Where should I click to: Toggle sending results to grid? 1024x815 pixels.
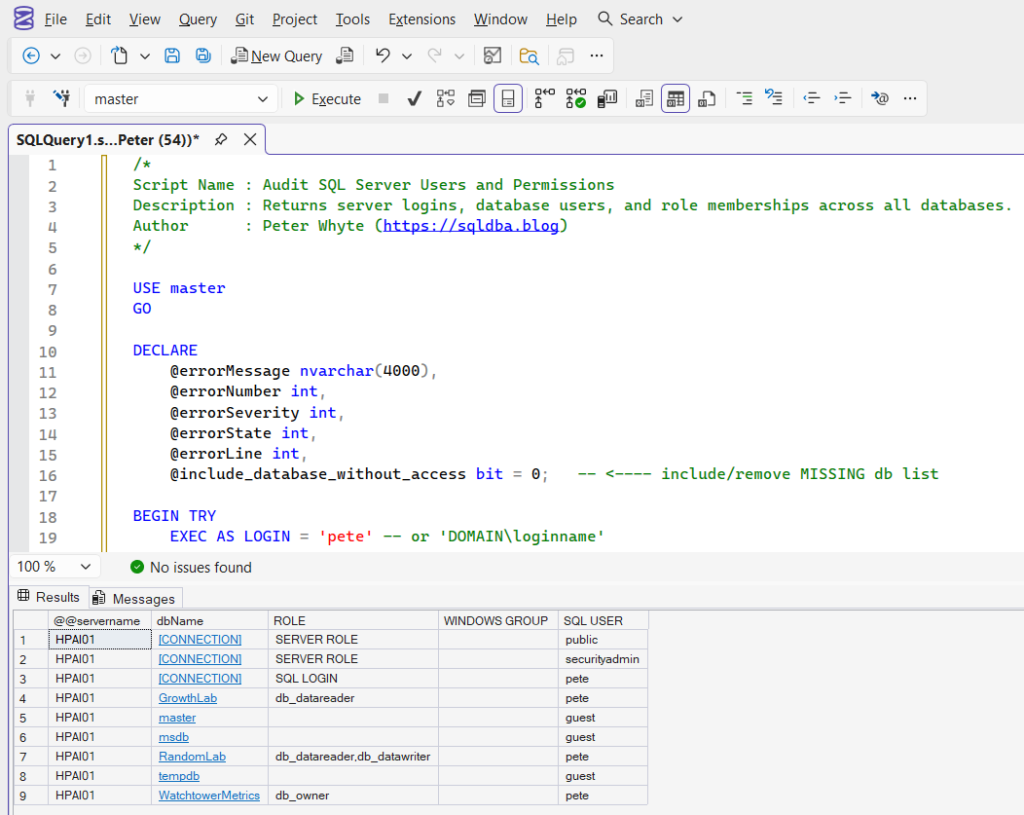point(675,98)
